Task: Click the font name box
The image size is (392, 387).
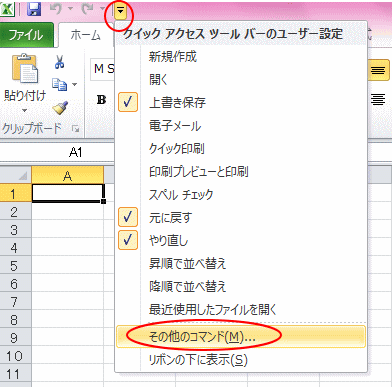Action: pos(102,69)
